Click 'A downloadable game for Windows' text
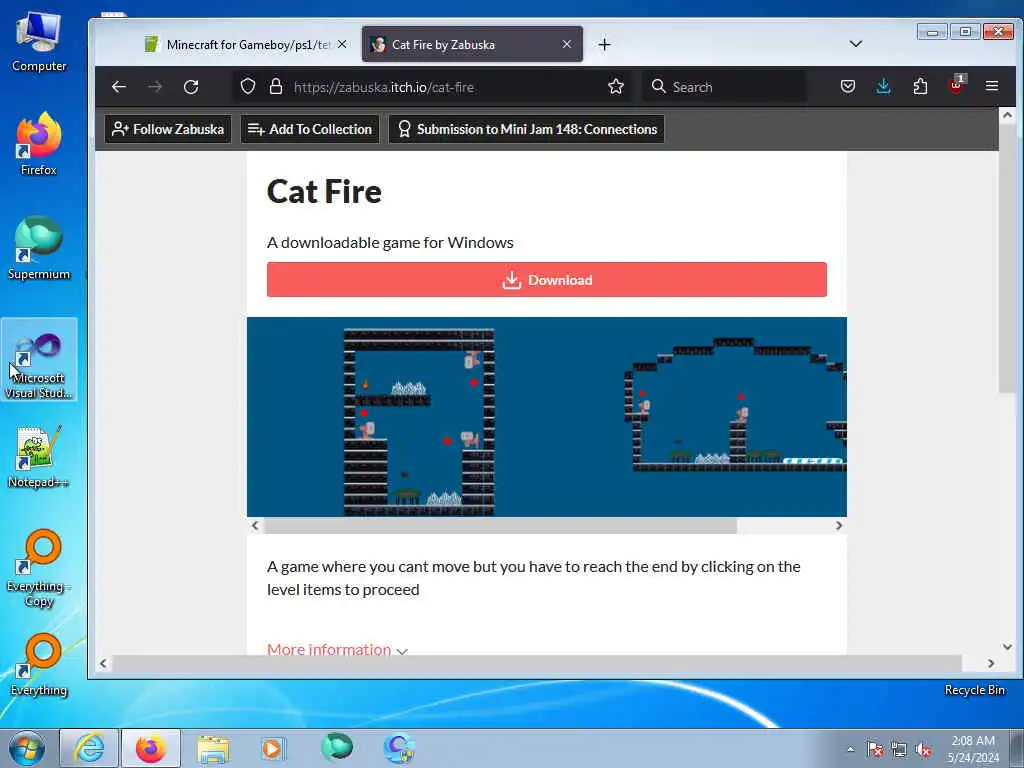 pos(391,242)
